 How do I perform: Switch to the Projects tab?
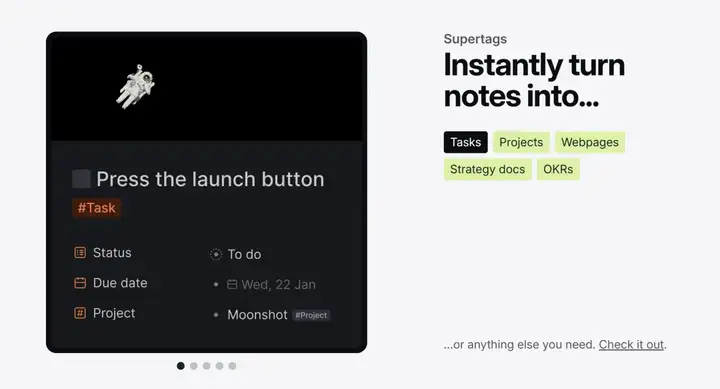(521, 142)
